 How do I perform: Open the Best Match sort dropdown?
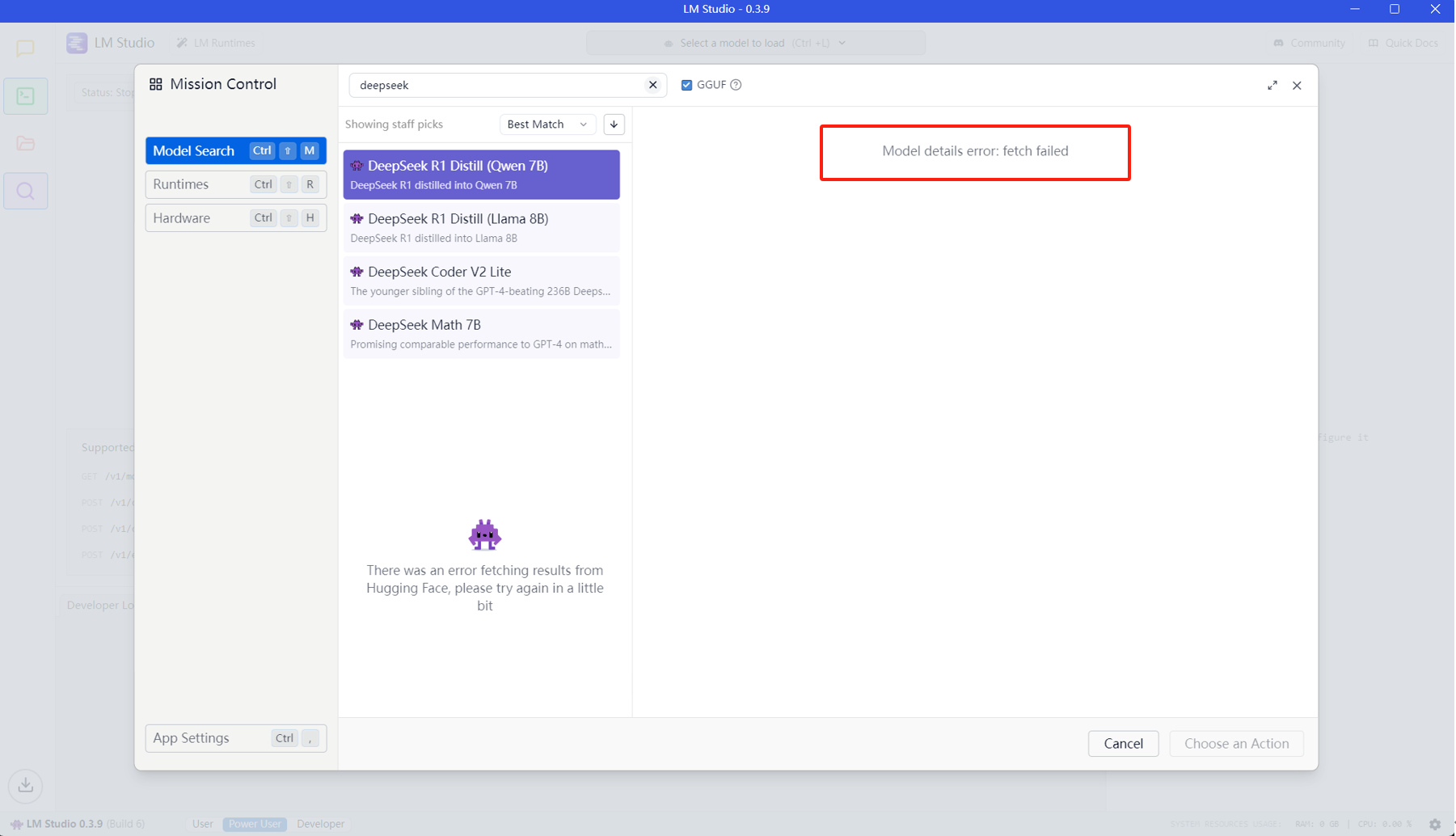547,125
